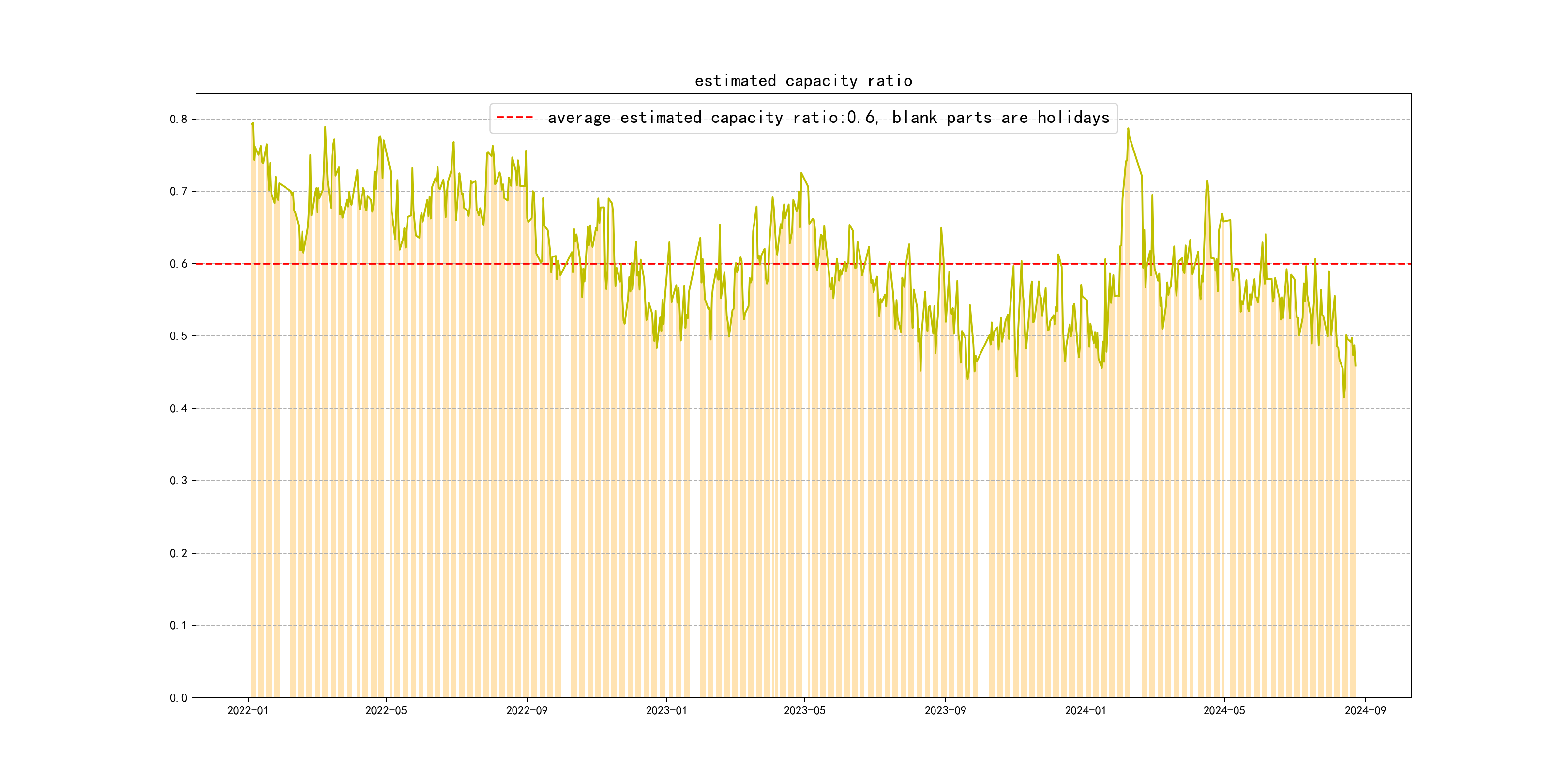Click the 2022-05 x-axis label
Viewport: 1568px width, 784px height.
tap(386, 710)
